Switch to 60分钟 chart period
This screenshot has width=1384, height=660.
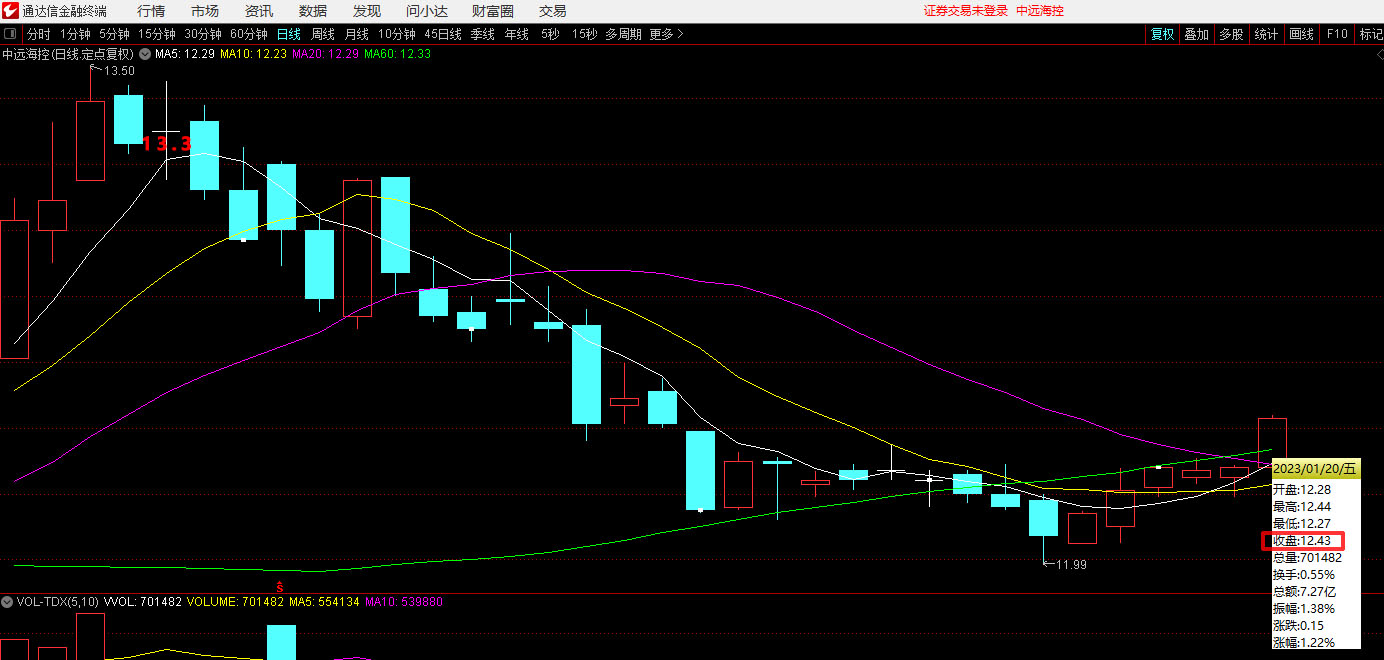click(249, 34)
